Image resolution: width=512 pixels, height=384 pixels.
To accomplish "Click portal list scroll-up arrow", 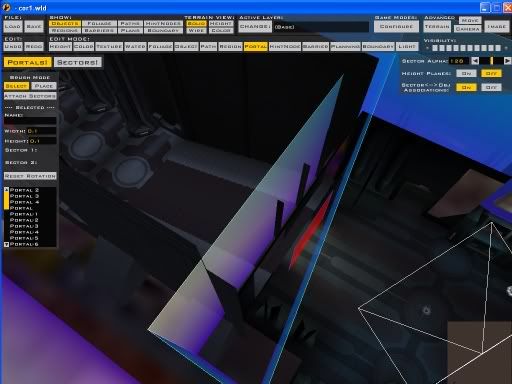I will [6, 189].
